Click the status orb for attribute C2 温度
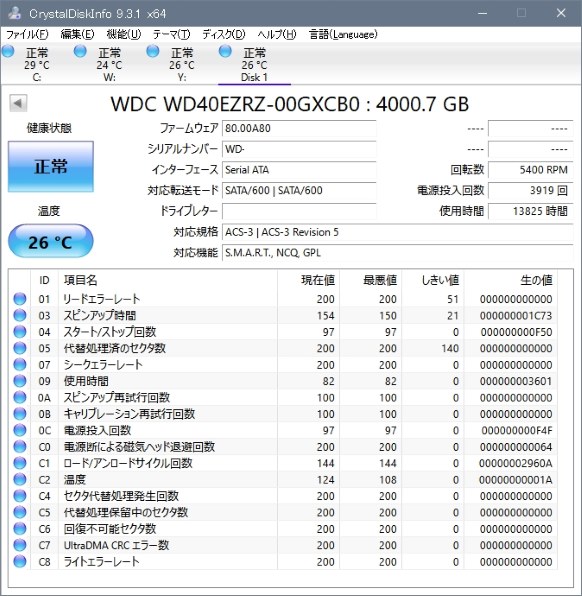The width and height of the screenshot is (582, 596). [x=20, y=479]
